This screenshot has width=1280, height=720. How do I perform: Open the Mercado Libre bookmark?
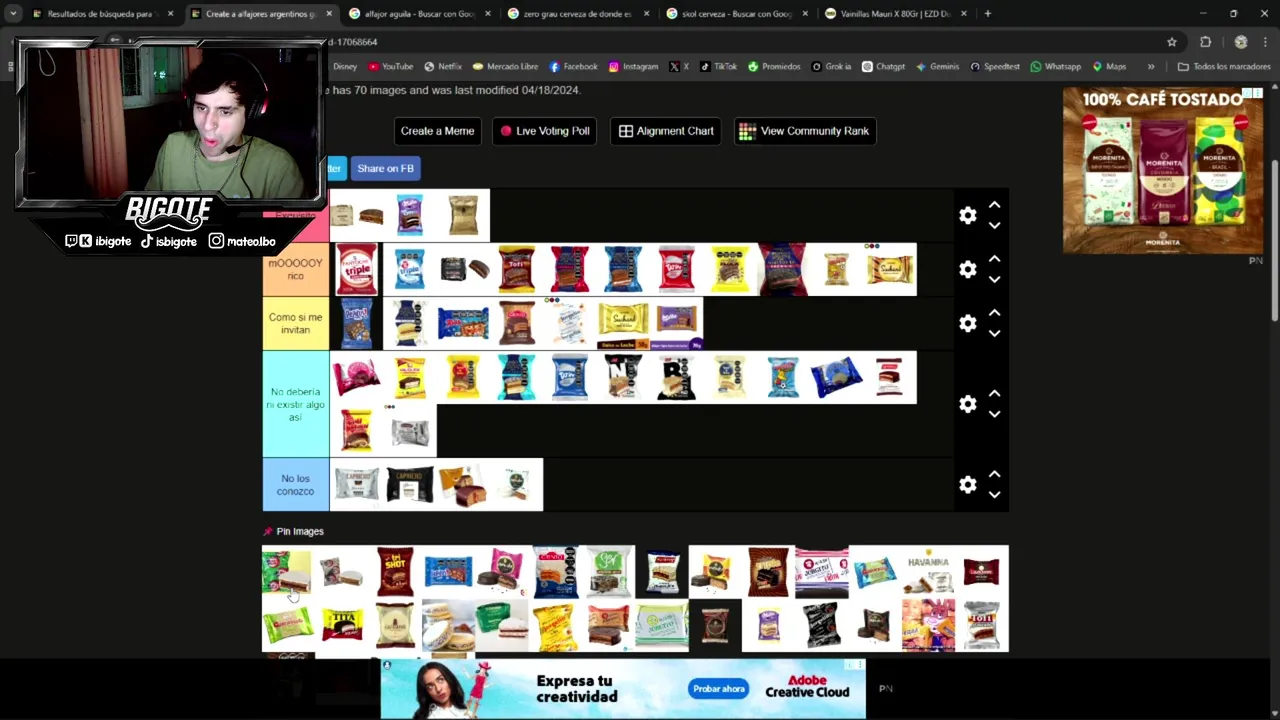(505, 67)
